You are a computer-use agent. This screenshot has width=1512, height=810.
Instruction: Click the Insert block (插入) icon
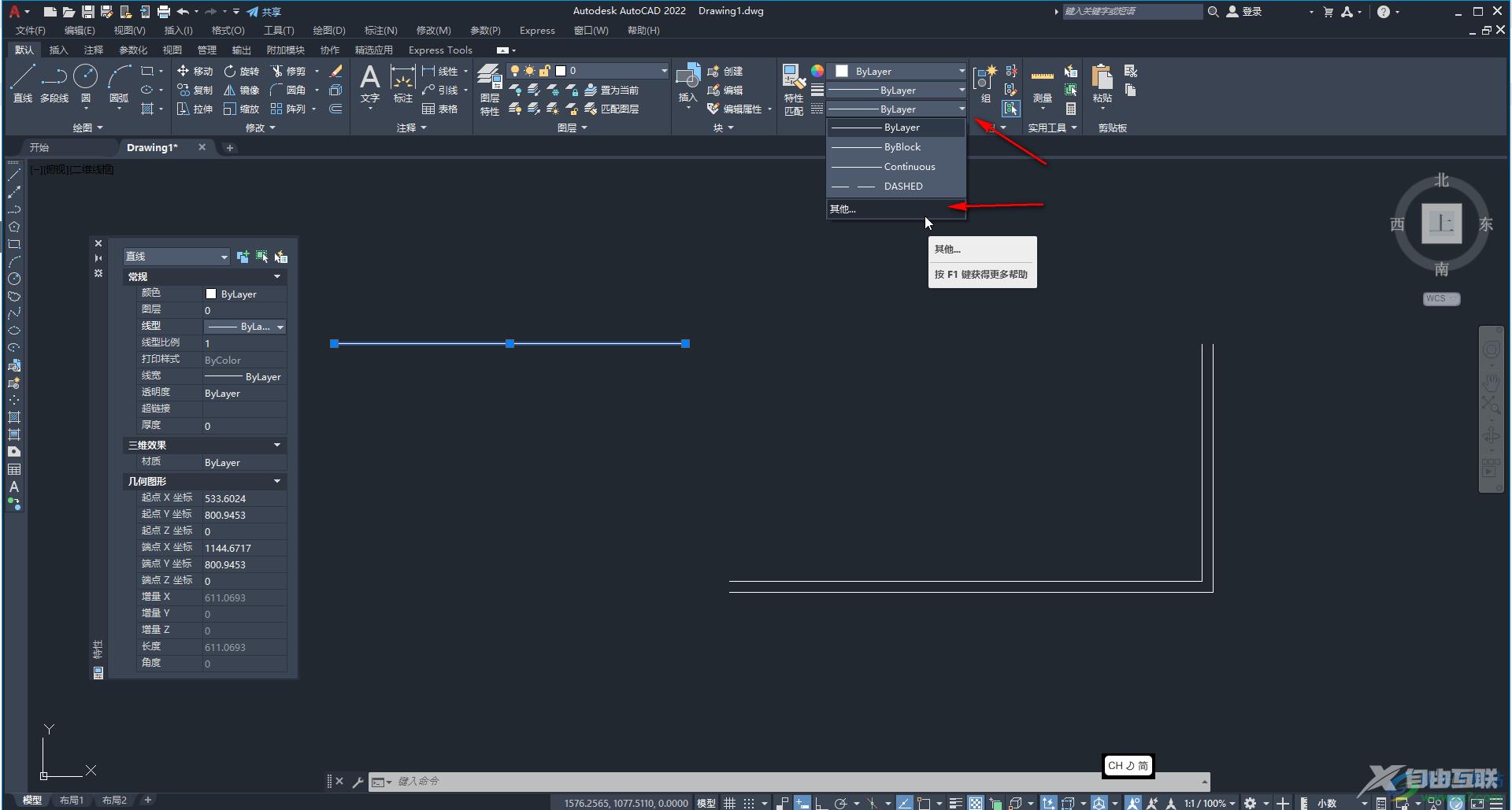coord(687,83)
